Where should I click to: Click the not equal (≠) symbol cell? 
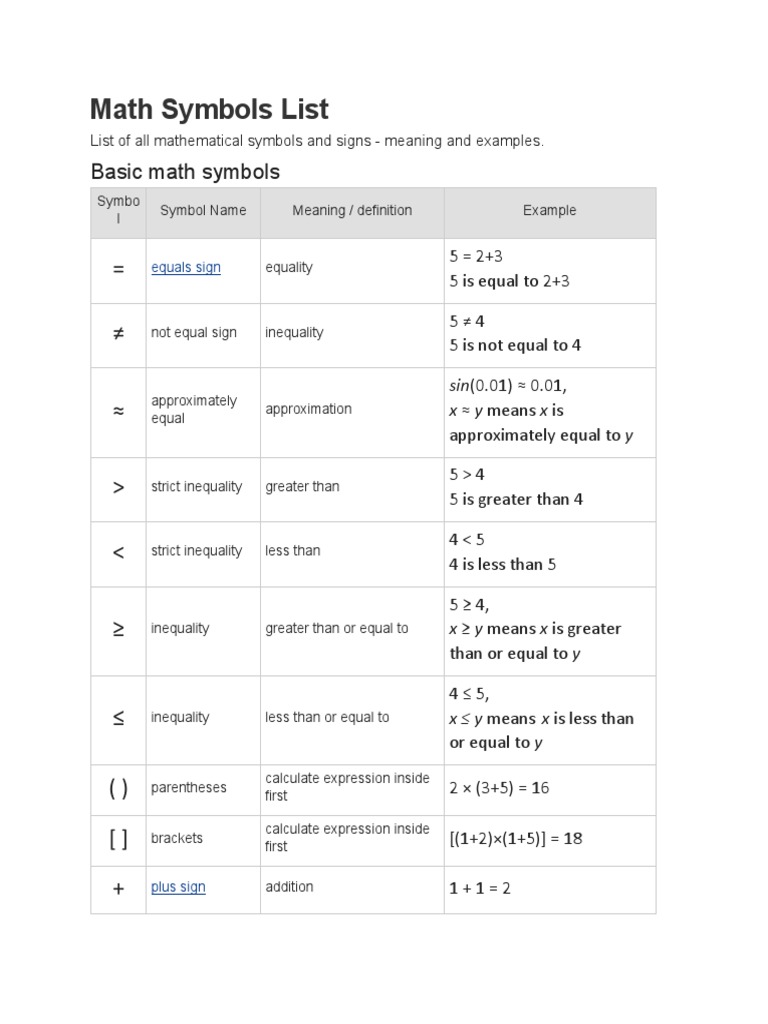[x=118, y=333]
